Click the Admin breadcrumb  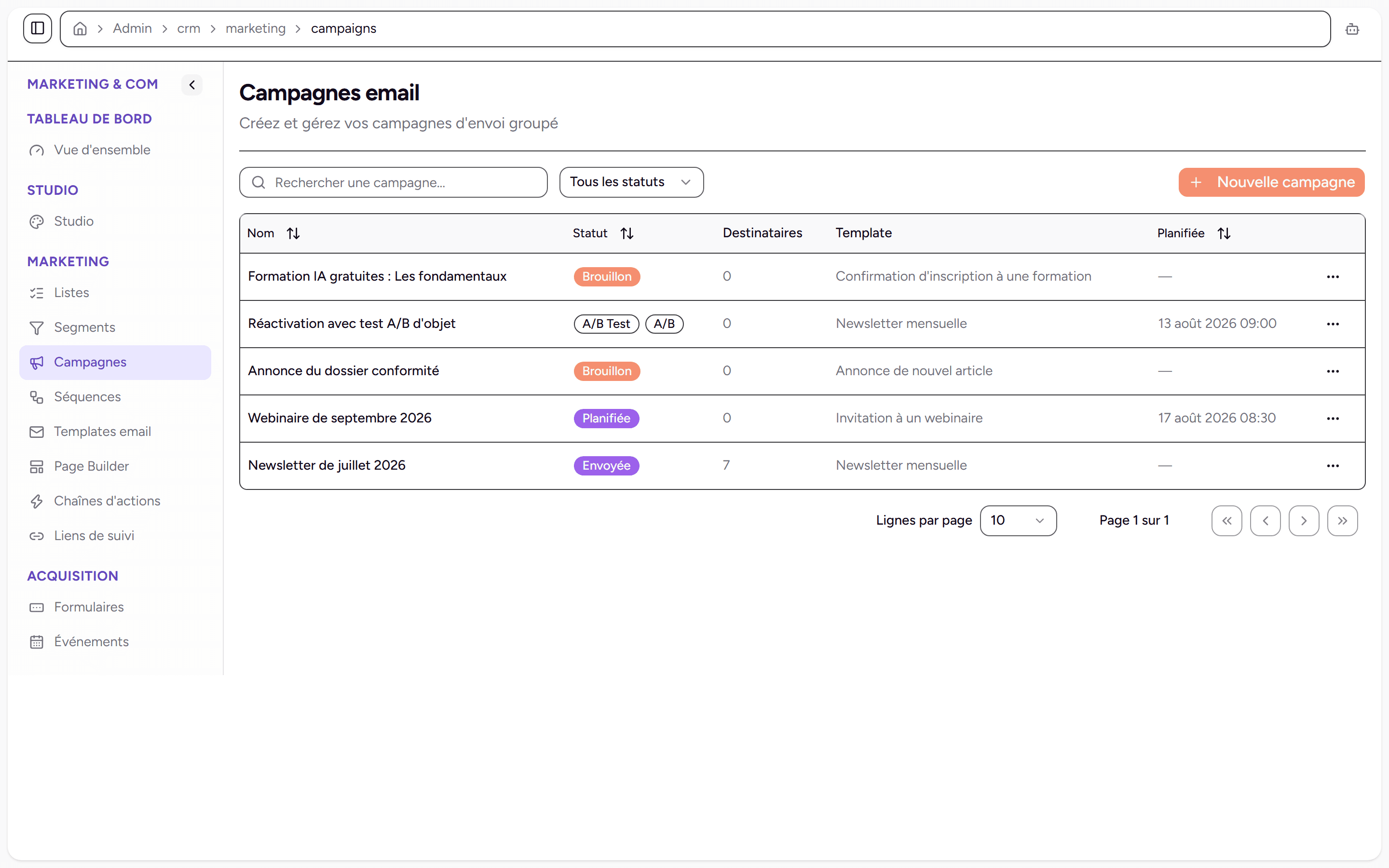pos(132,29)
